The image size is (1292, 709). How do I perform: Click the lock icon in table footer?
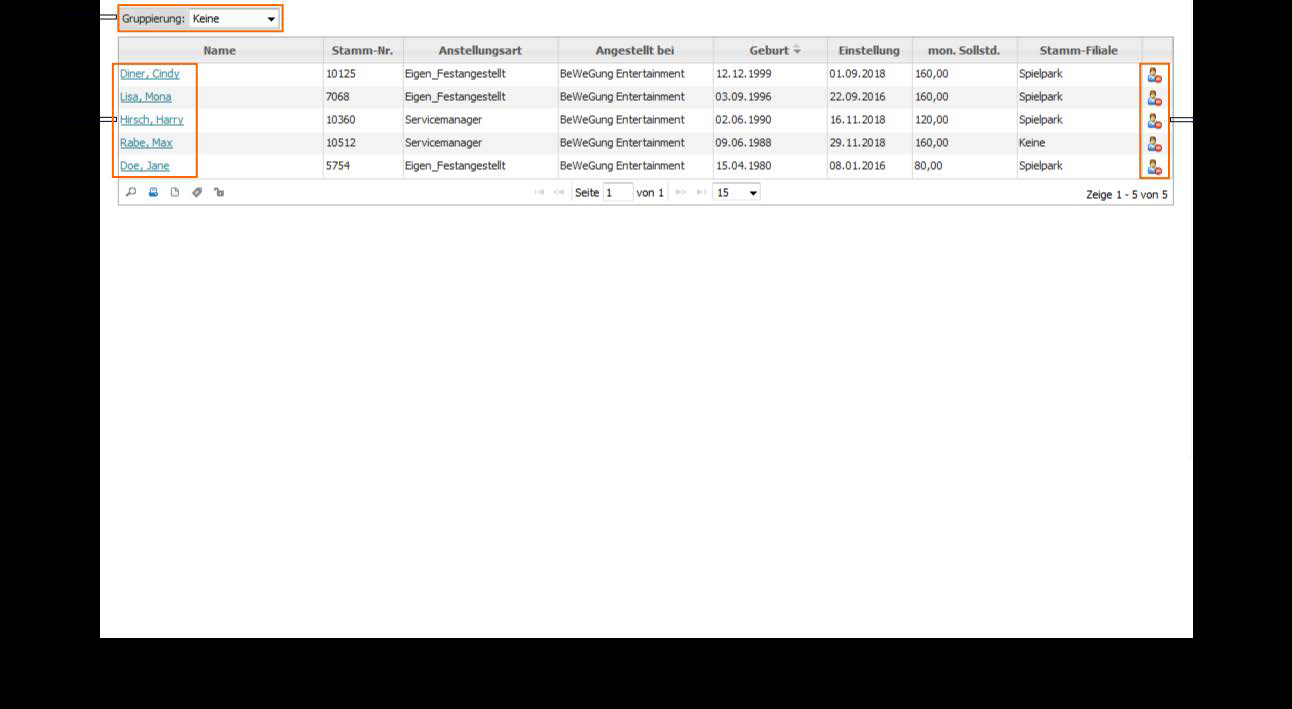point(219,192)
